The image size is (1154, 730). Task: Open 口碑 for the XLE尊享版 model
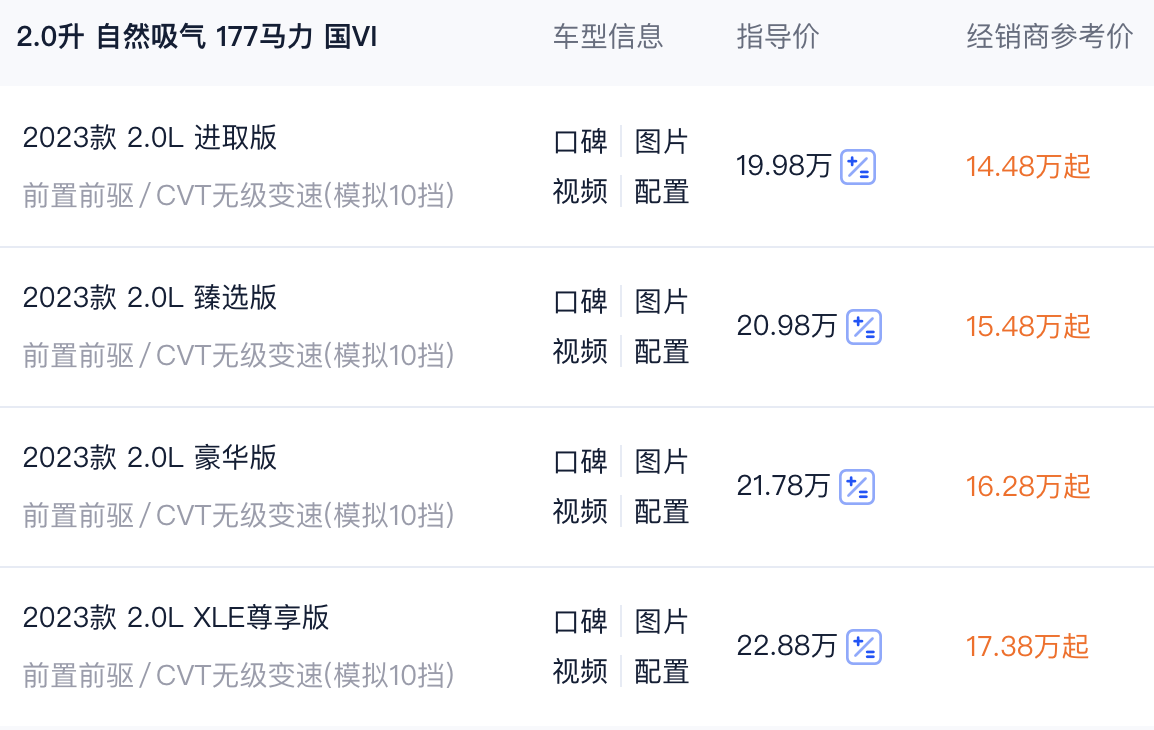click(x=580, y=621)
